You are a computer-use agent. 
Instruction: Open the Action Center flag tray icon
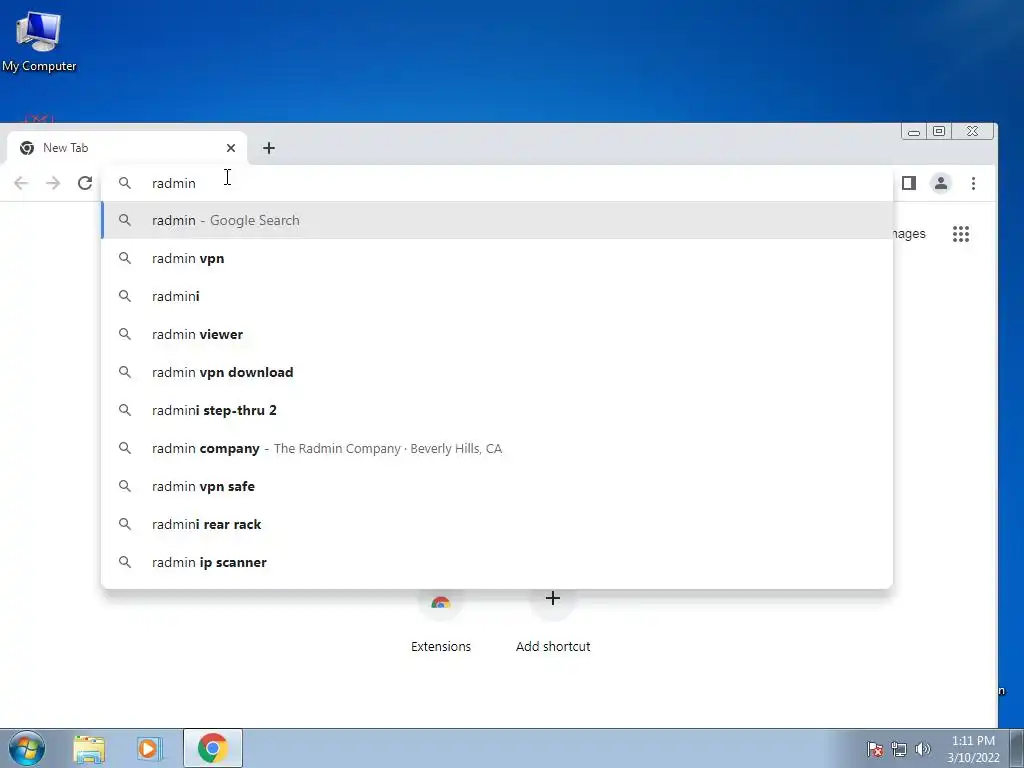pyautogui.click(x=875, y=749)
